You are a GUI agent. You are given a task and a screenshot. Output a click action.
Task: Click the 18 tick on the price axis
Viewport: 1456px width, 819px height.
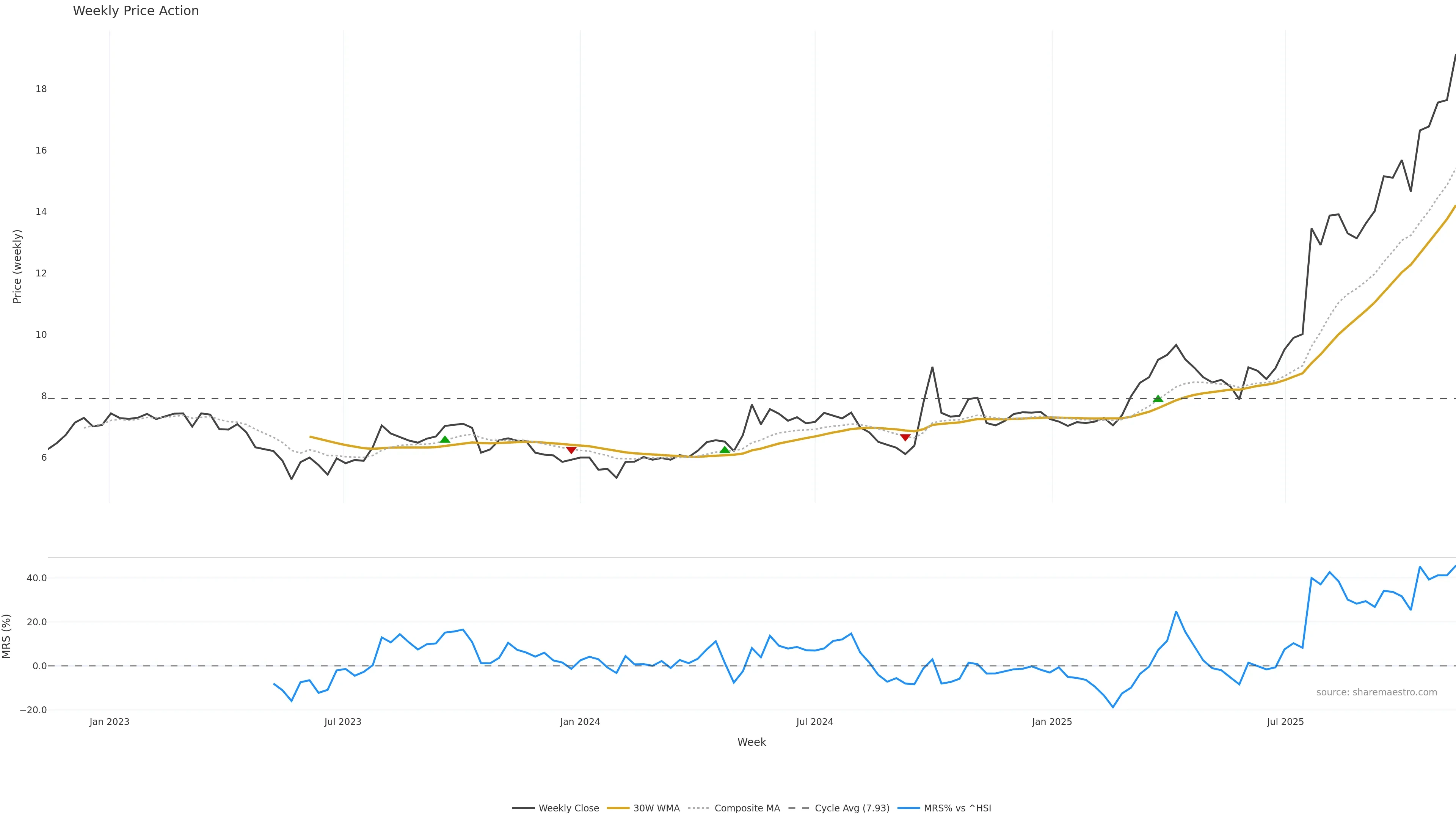click(41, 89)
